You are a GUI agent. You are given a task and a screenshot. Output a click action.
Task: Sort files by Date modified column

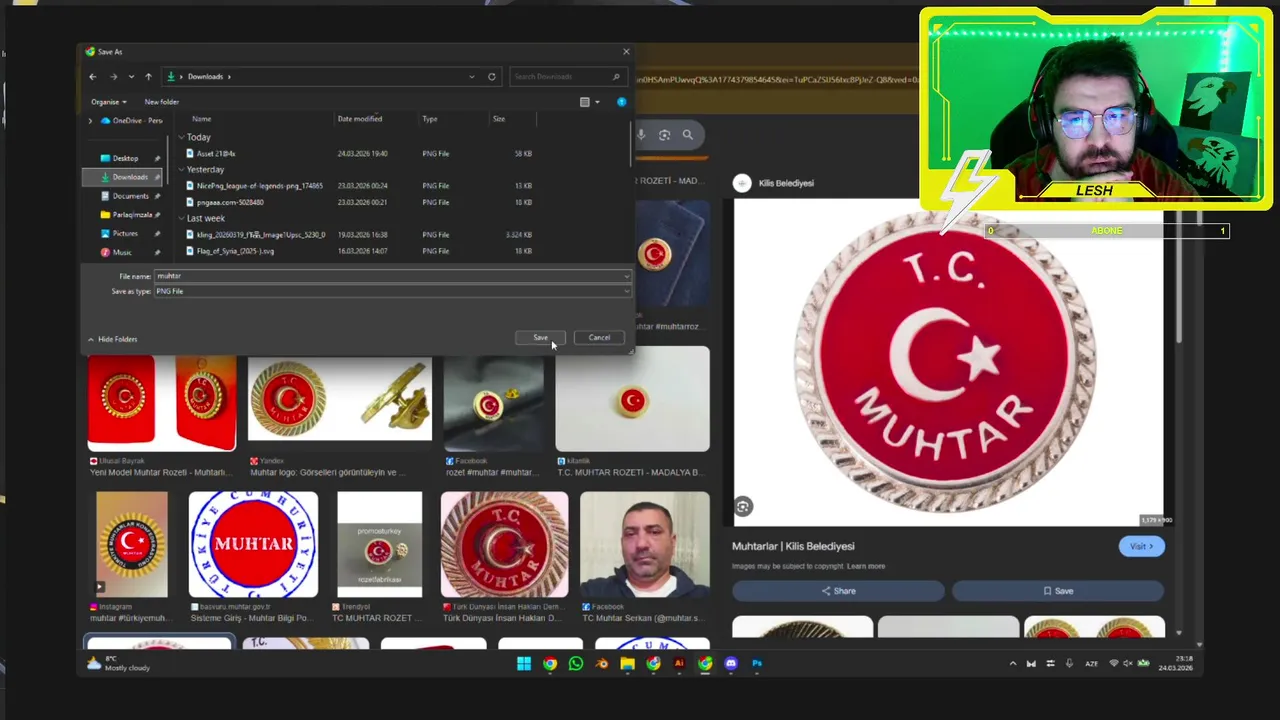click(x=360, y=119)
